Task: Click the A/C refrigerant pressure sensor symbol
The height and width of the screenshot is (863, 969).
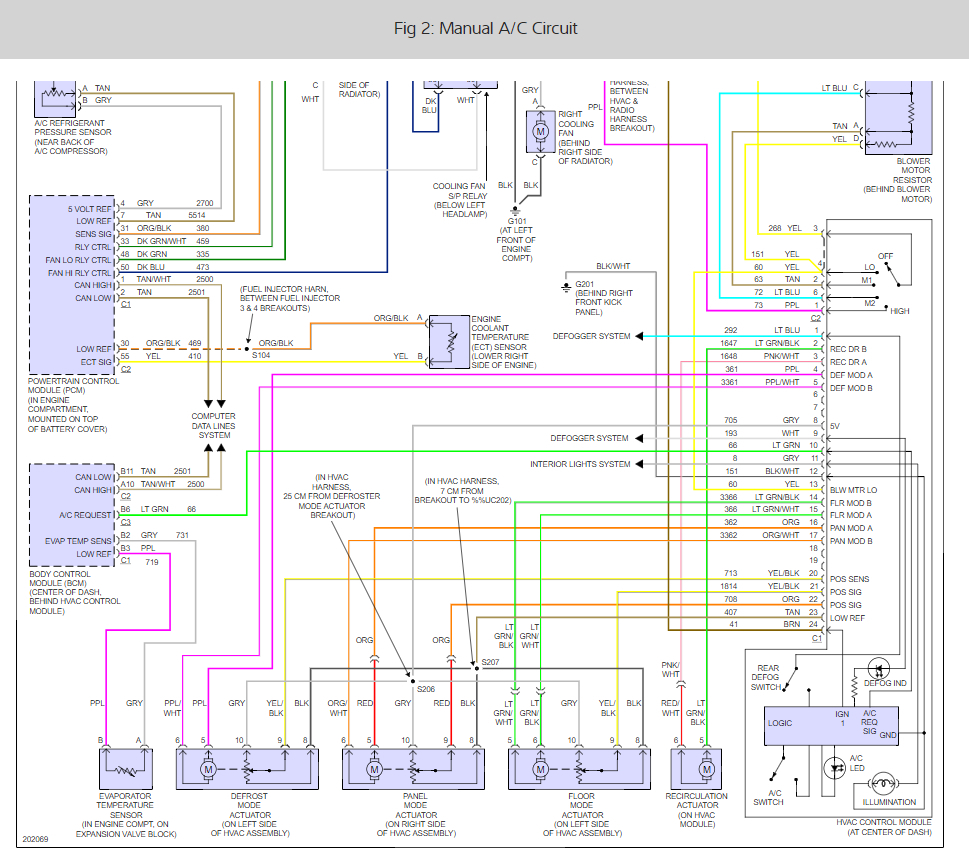Action: (x=54, y=99)
